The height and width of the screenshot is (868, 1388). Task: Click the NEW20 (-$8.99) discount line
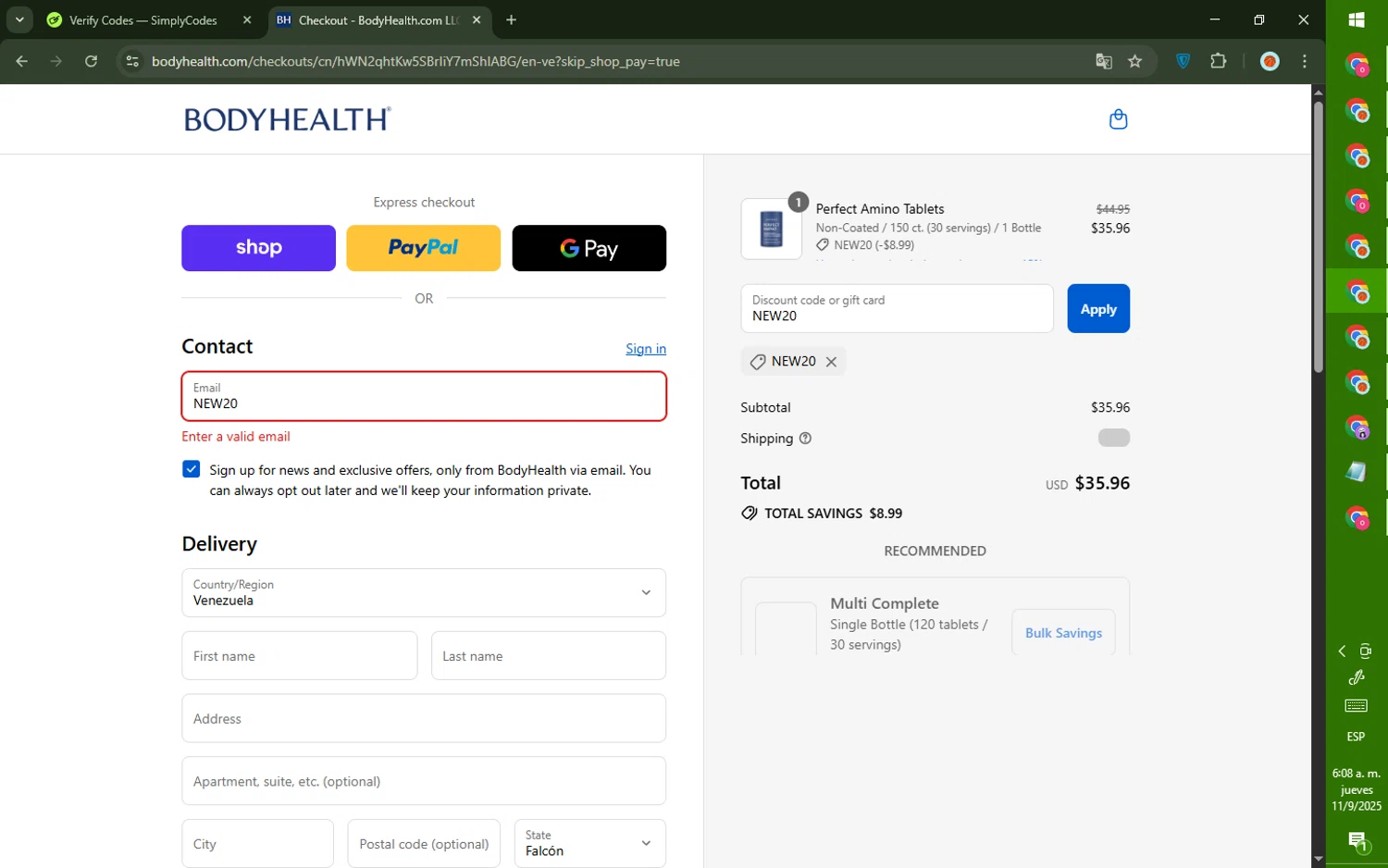click(865, 245)
